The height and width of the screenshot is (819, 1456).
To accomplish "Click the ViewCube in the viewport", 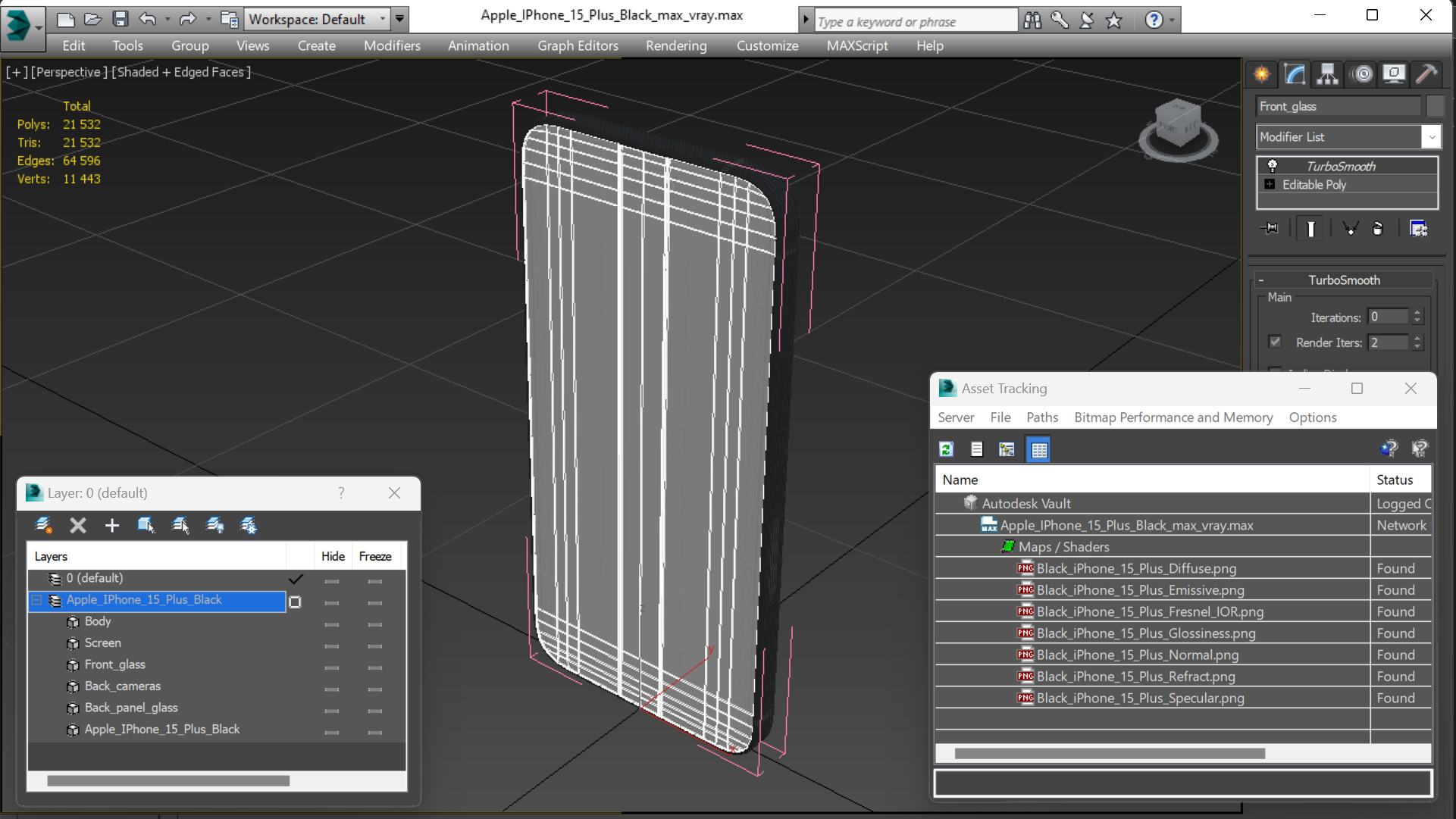I will [x=1179, y=129].
